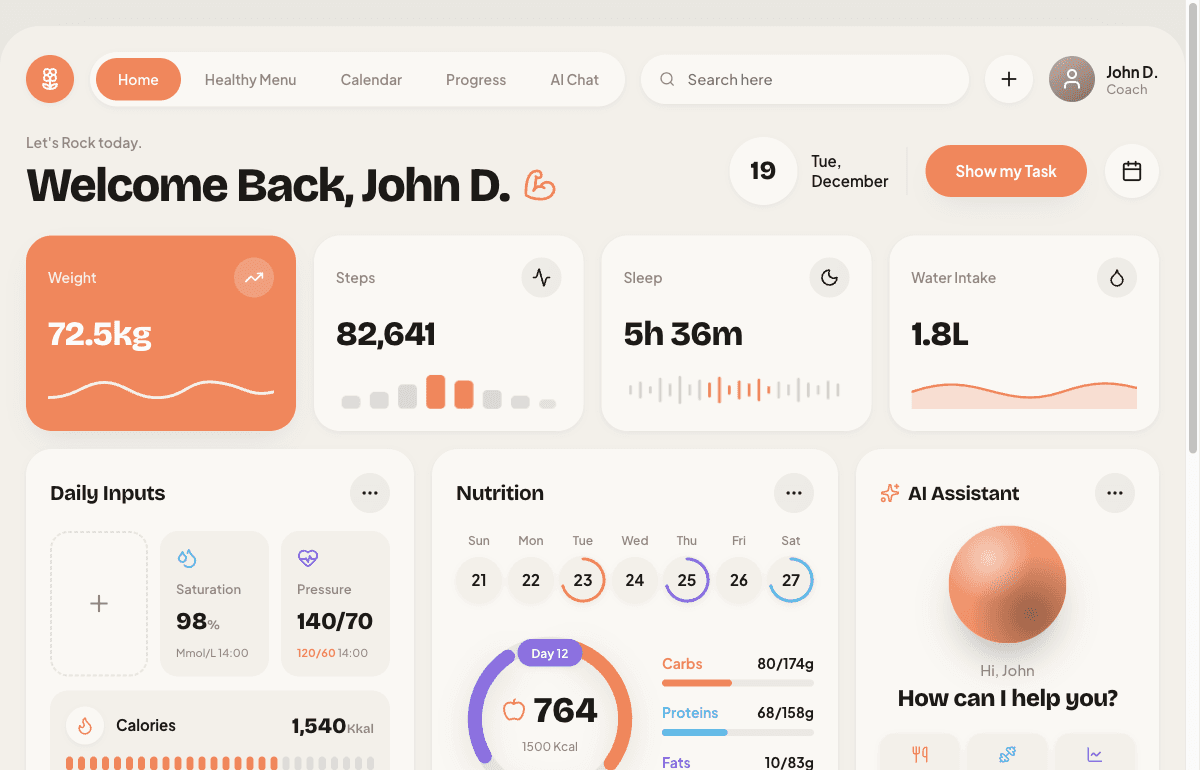Viewport: 1200px width, 770px height.
Task: Click the Fats label
Action: tap(676, 762)
